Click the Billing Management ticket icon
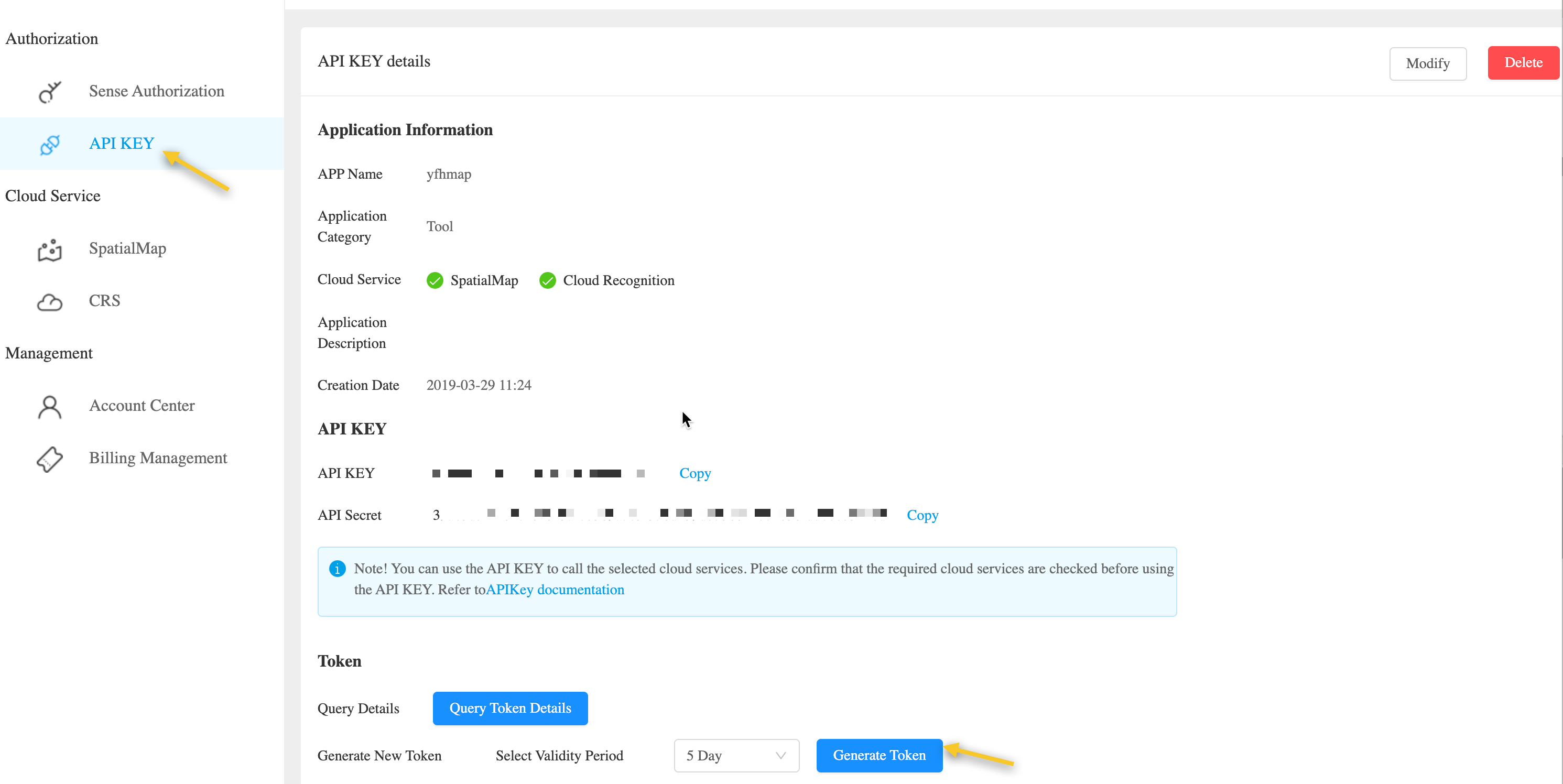 [x=50, y=459]
